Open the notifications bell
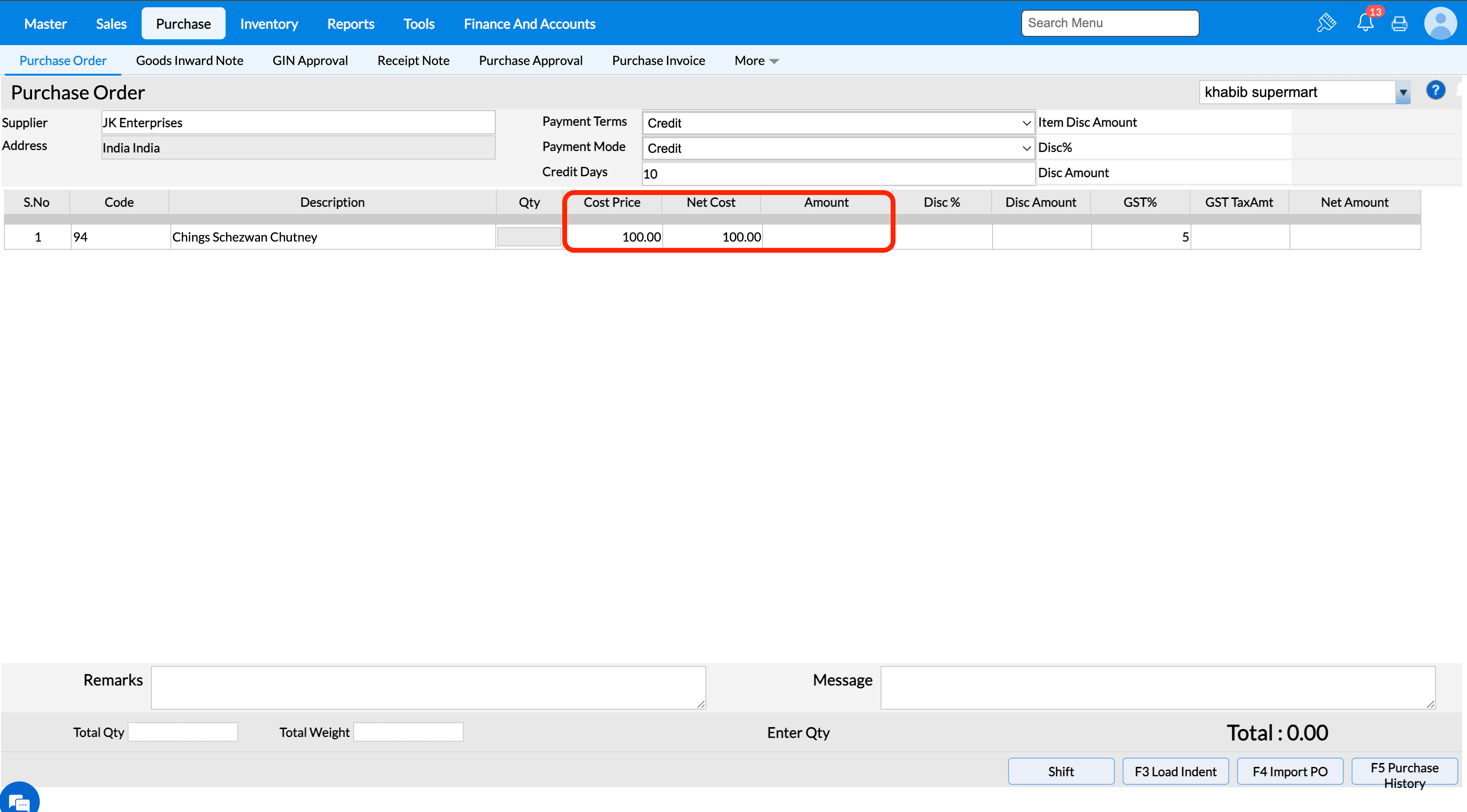Image resolution: width=1467 pixels, height=812 pixels. click(1365, 23)
